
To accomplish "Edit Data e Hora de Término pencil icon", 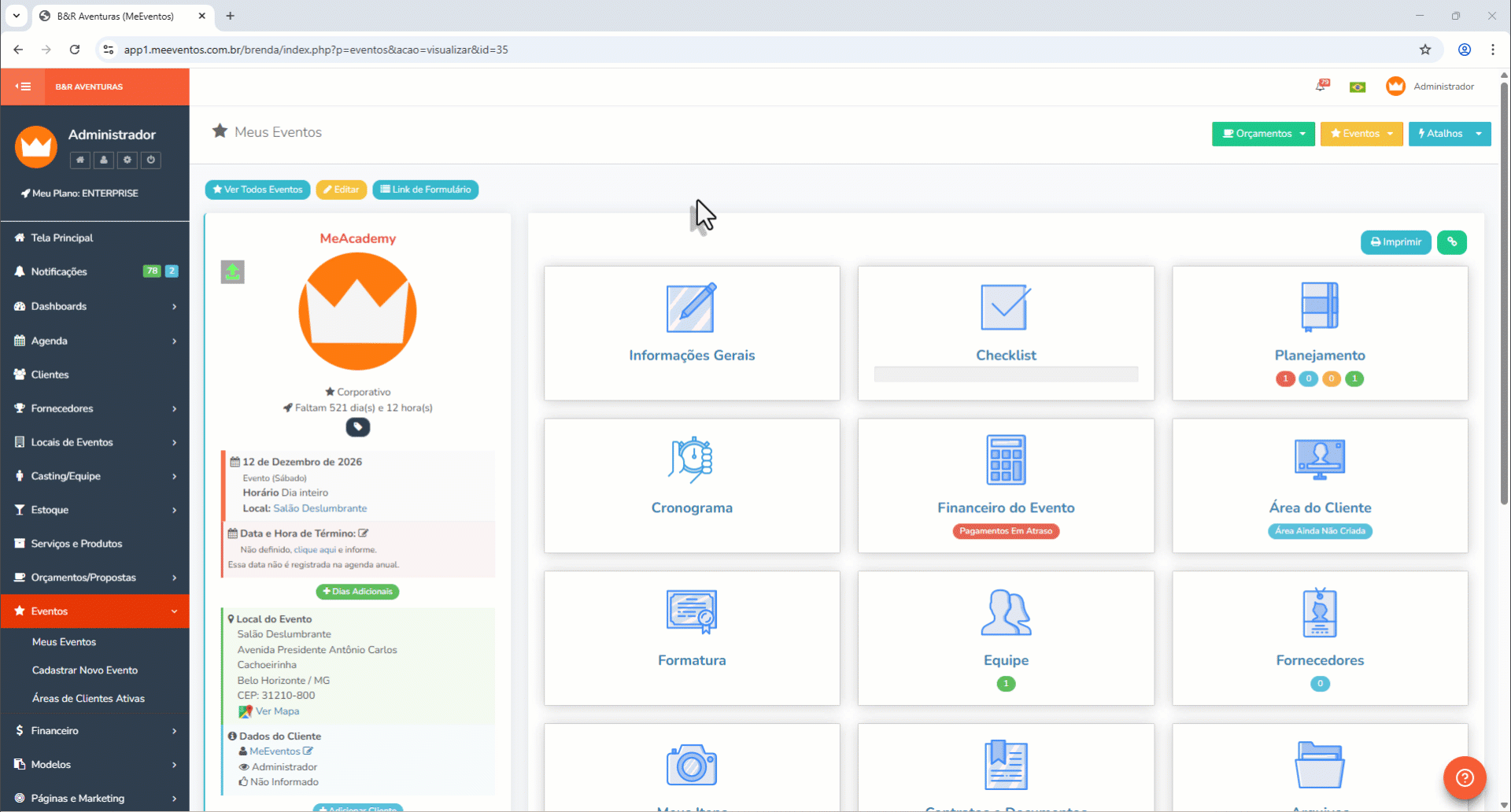I will pos(364,533).
